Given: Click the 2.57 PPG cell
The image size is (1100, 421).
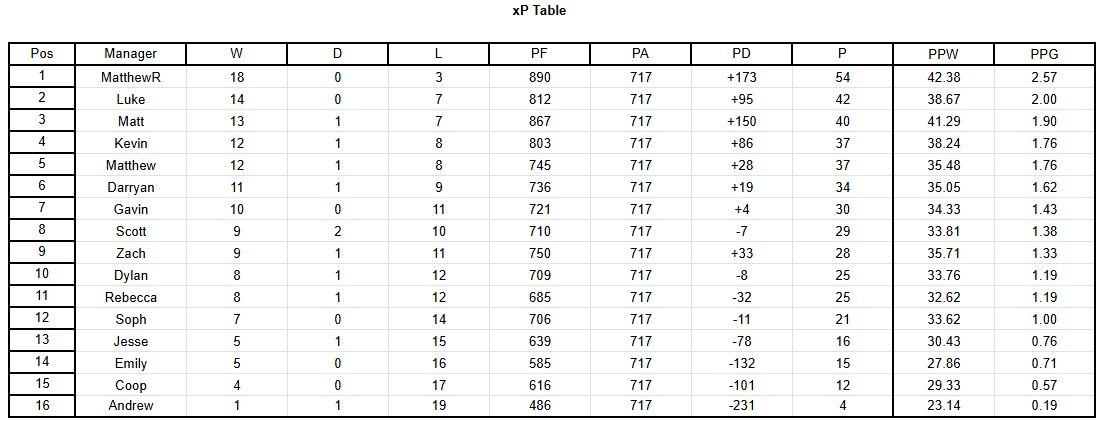Looking at the screenshot, I should click(1045, 77).
